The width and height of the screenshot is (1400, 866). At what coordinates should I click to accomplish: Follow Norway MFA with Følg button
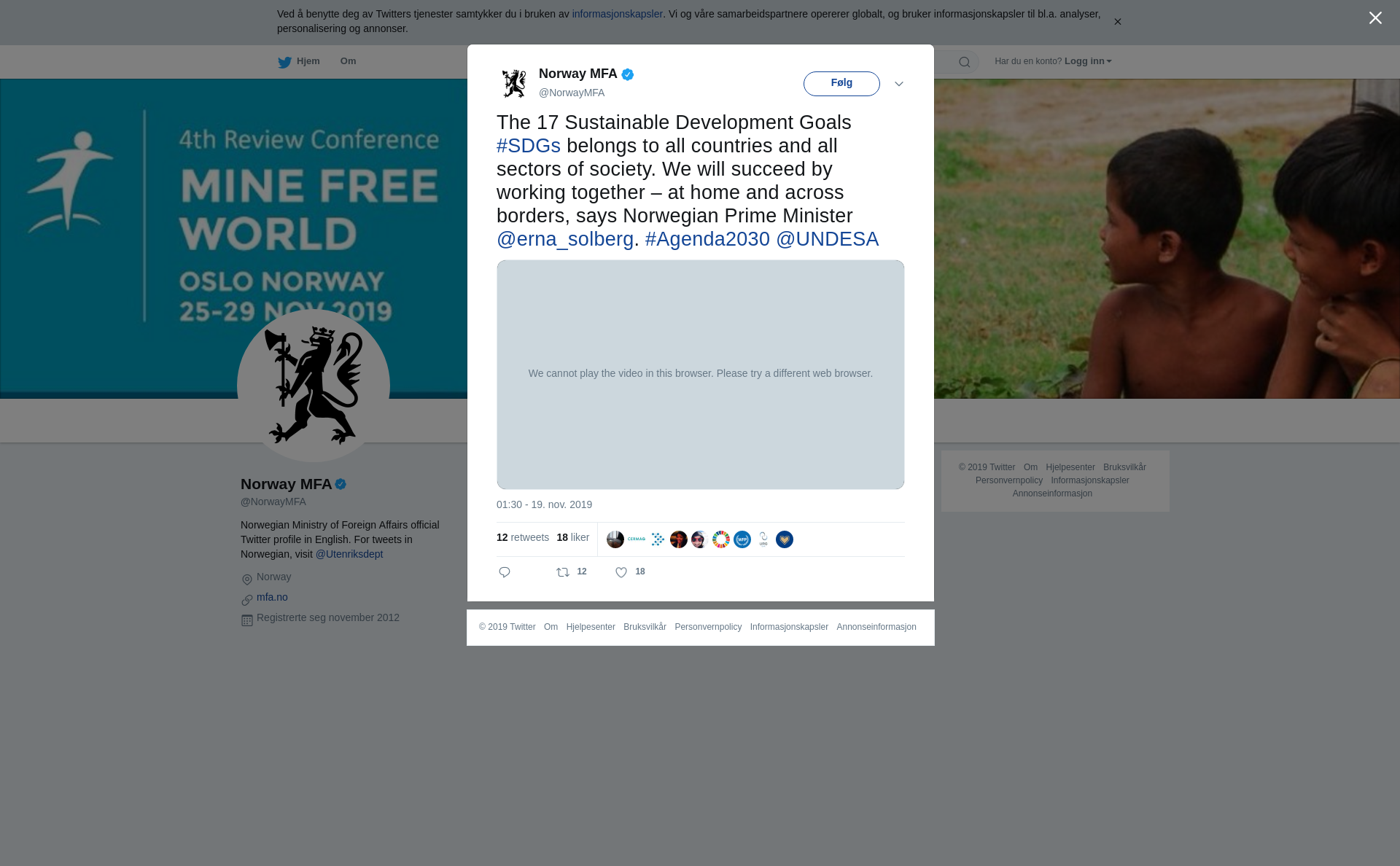pos(841,84)
